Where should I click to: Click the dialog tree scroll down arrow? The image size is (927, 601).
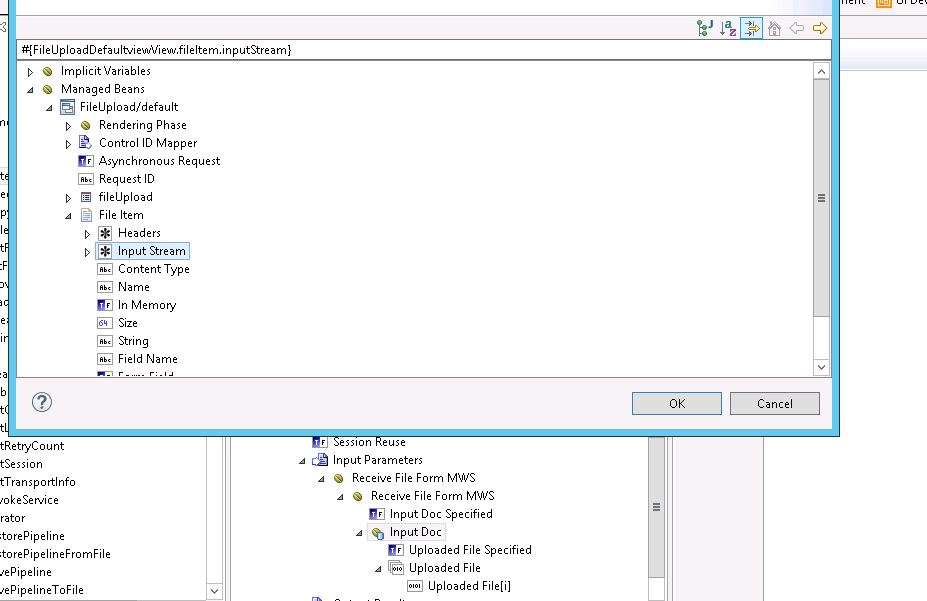(821, 367)
